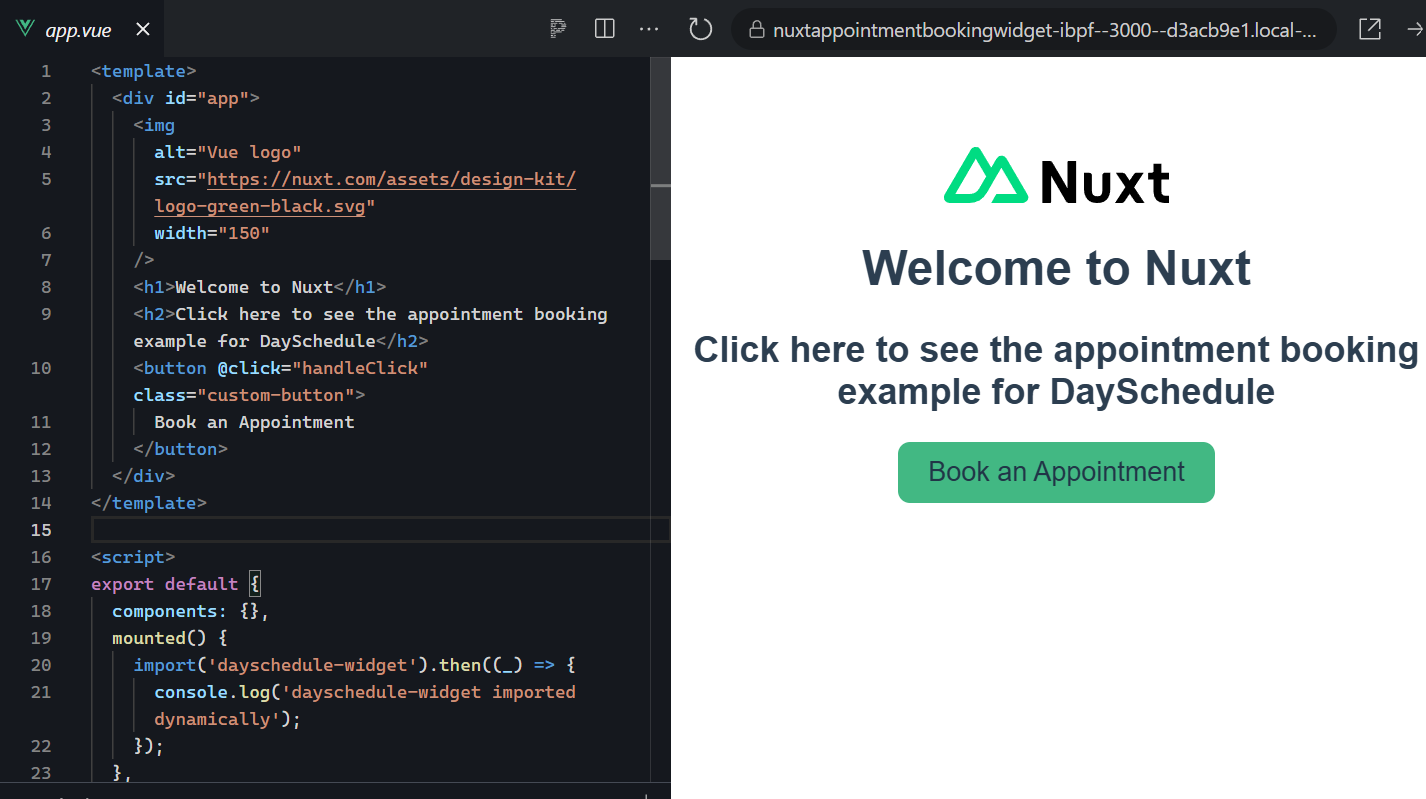The height and width of the screenshot is (799, 1426).
Task: Select the app.vue tab
Action: pos(82,30)
